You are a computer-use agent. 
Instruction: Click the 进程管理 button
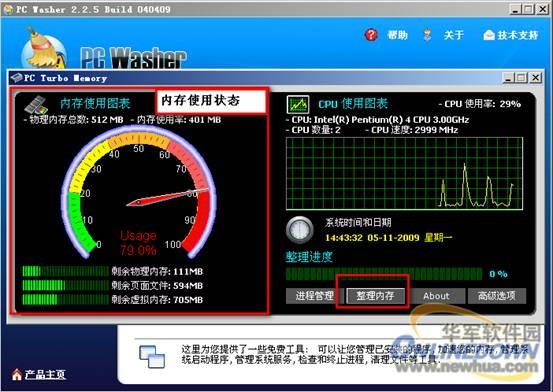pos(315,296)
